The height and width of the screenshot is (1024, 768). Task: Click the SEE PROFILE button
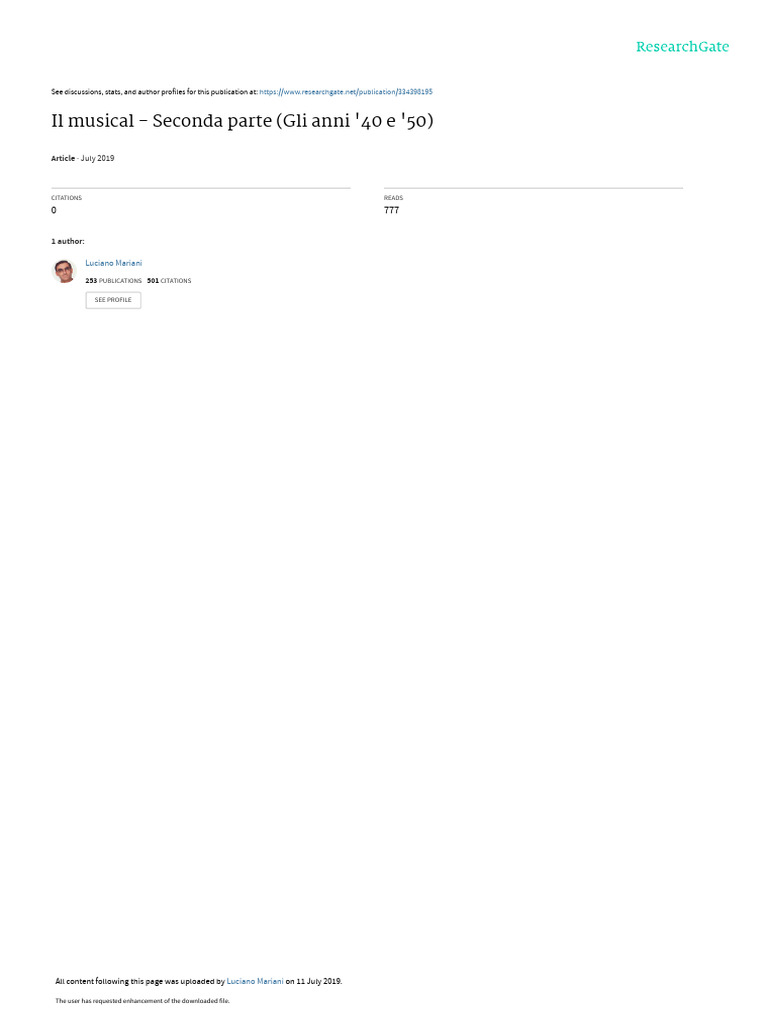pyautogui.click(x=113, y=300)
